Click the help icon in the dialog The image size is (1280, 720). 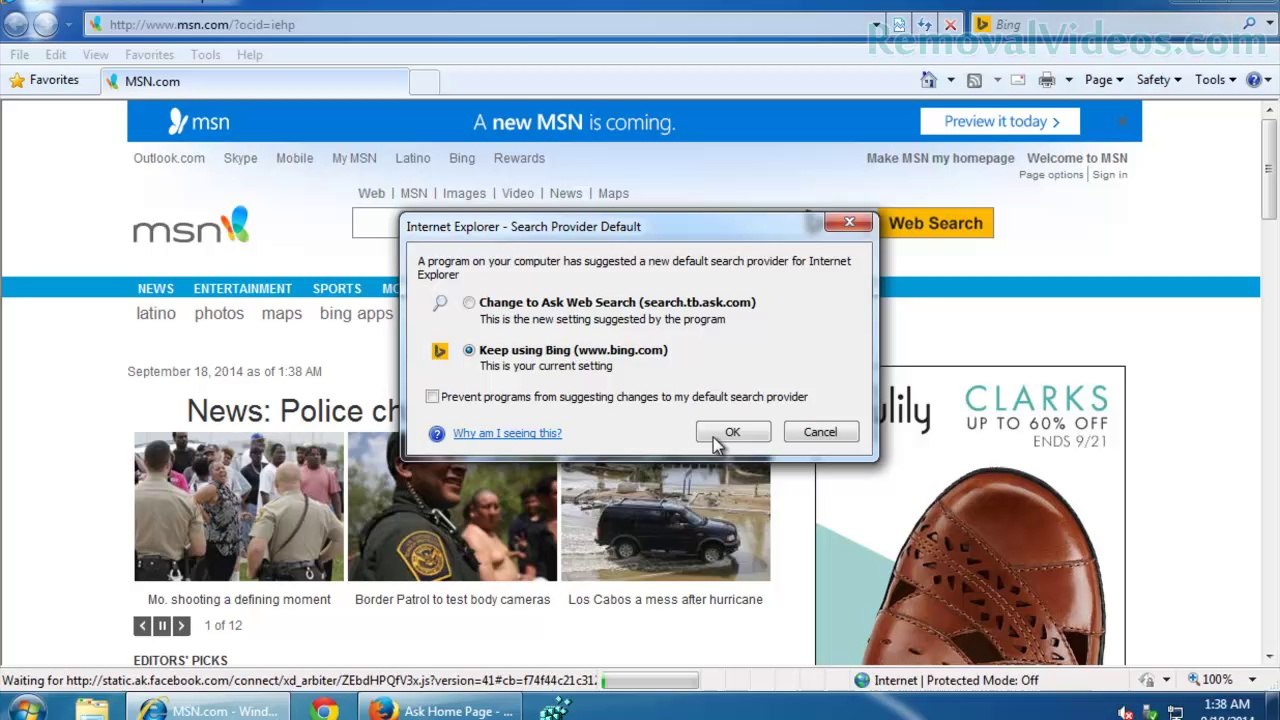(436, 433)
